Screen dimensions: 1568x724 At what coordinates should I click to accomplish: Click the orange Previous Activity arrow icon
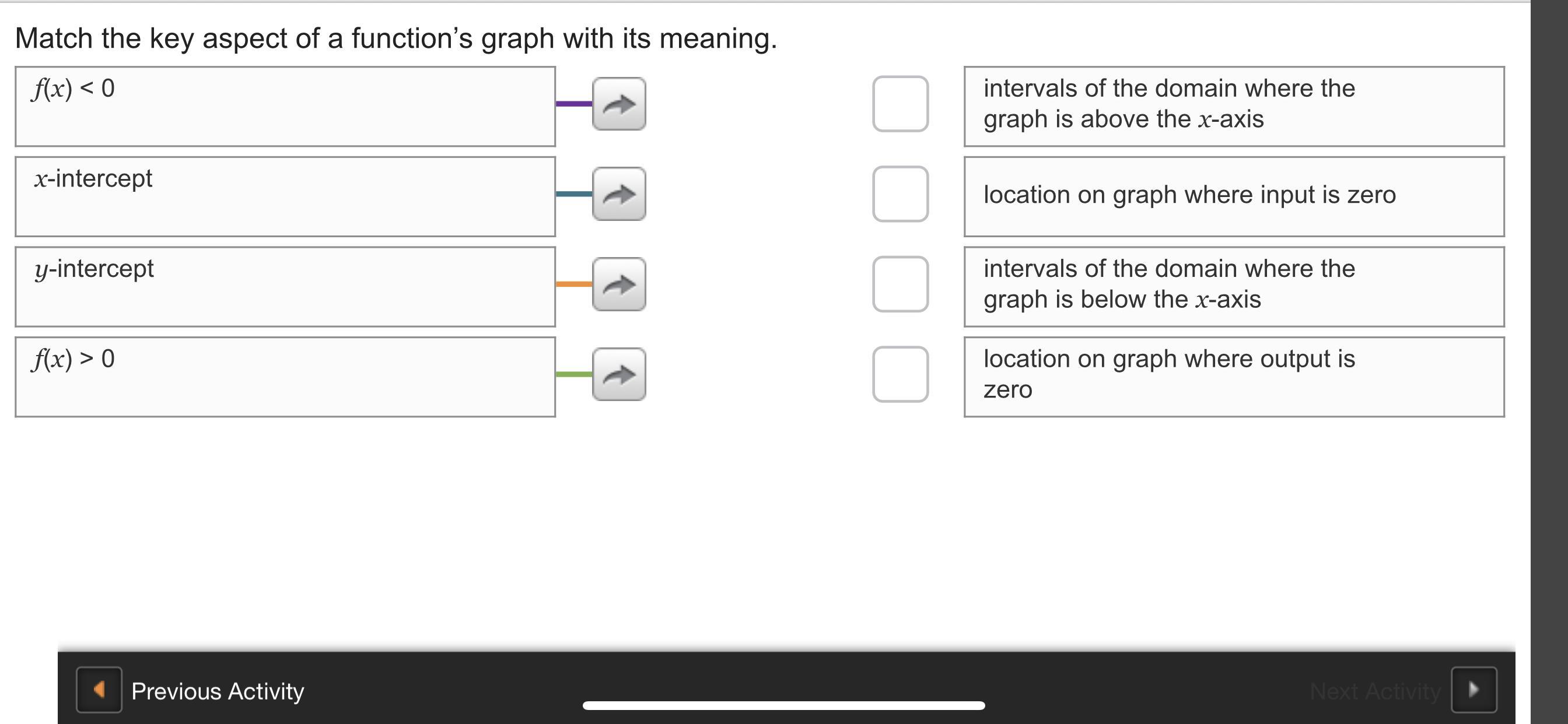tap(99, 690)
